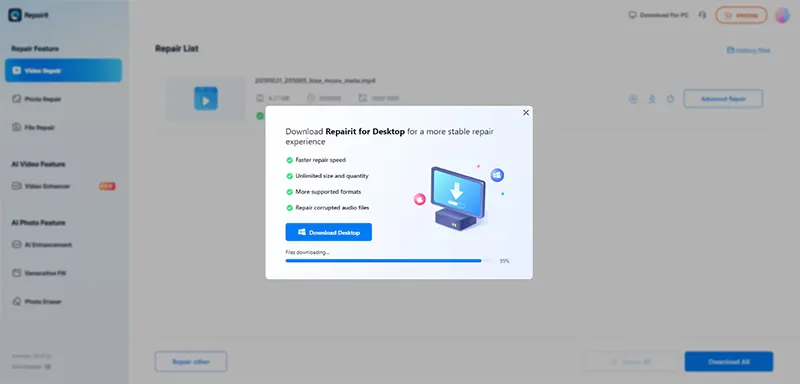Open the user avatar profile
The width and height of the screenshot is (800, 384).
(x=782, y=15)
